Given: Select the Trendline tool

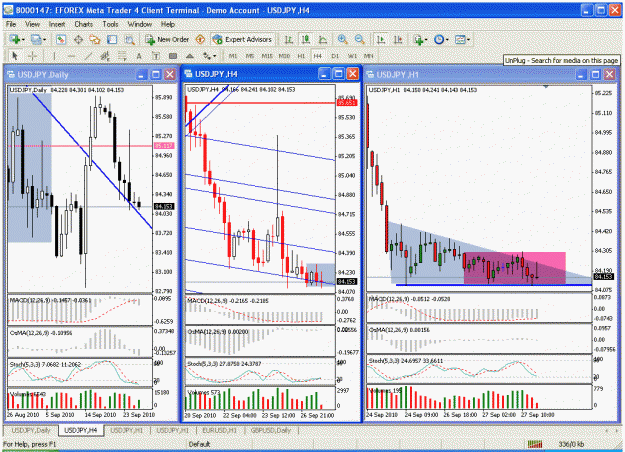Looking at the screenshot, I should click(88, 56).
